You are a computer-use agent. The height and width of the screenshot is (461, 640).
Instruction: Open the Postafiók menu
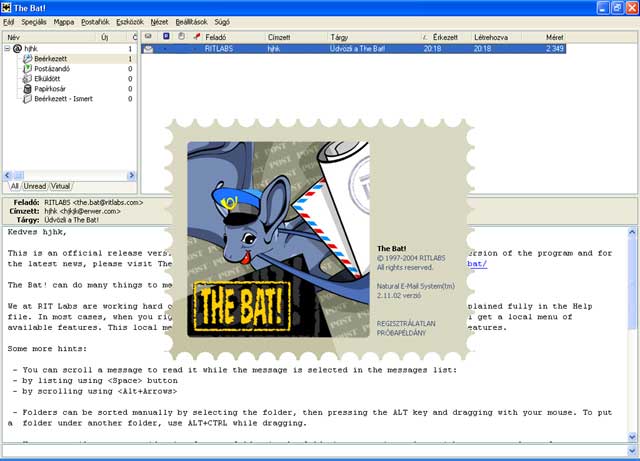coord(95,22)
